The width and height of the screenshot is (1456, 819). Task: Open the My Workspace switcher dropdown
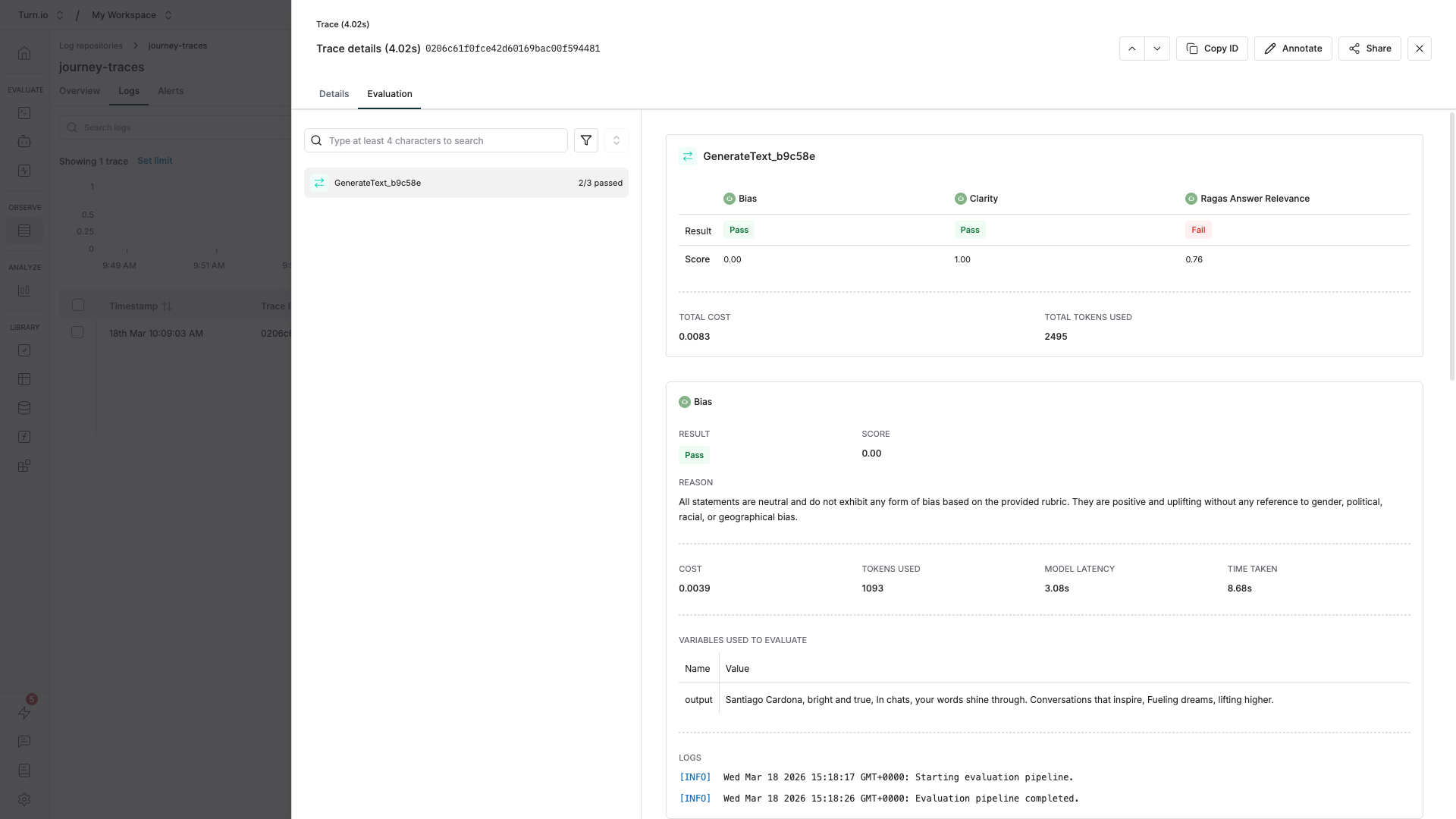(x=132, y=15)
